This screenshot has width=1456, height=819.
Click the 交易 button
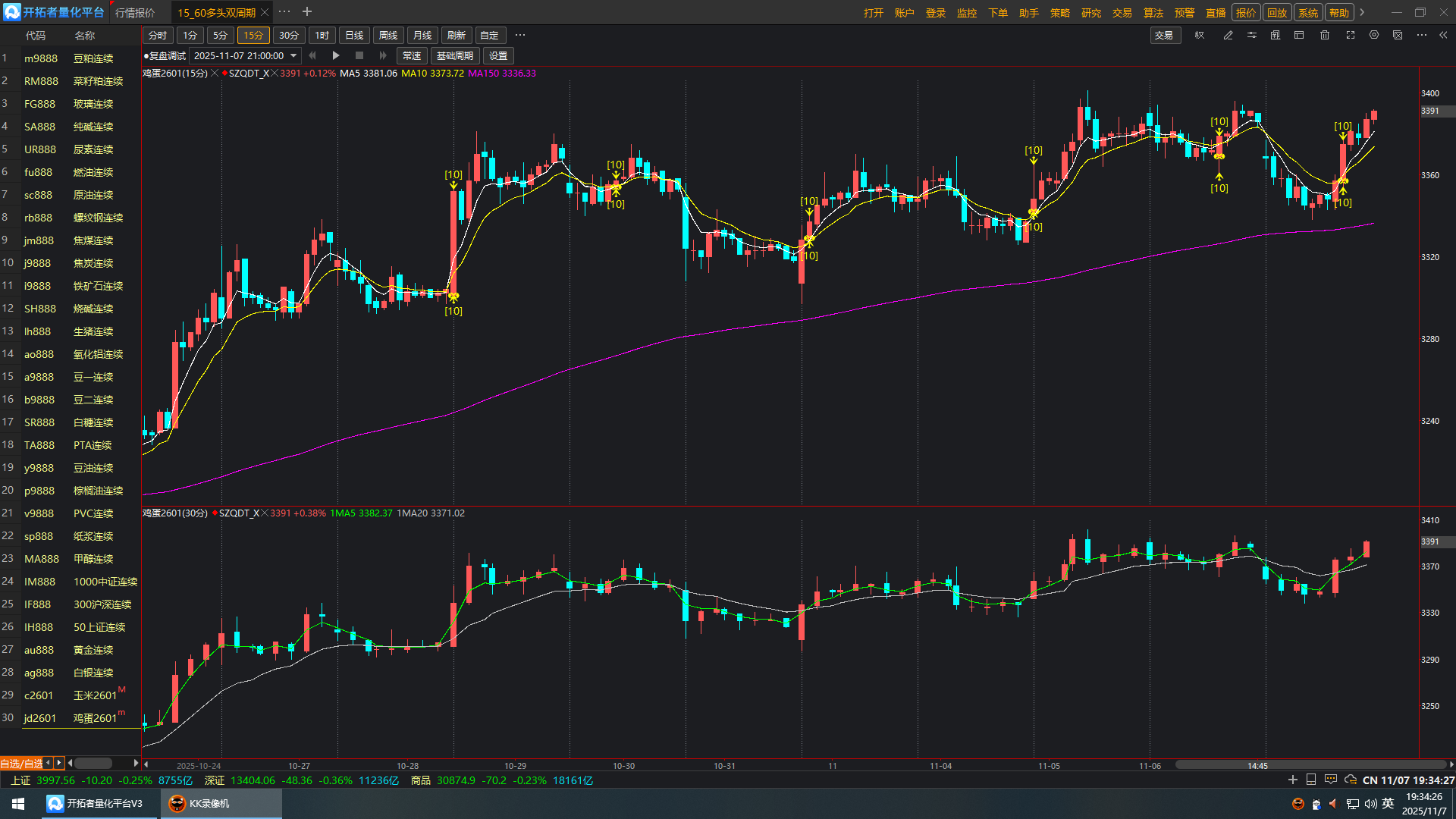coord(1164,36)
